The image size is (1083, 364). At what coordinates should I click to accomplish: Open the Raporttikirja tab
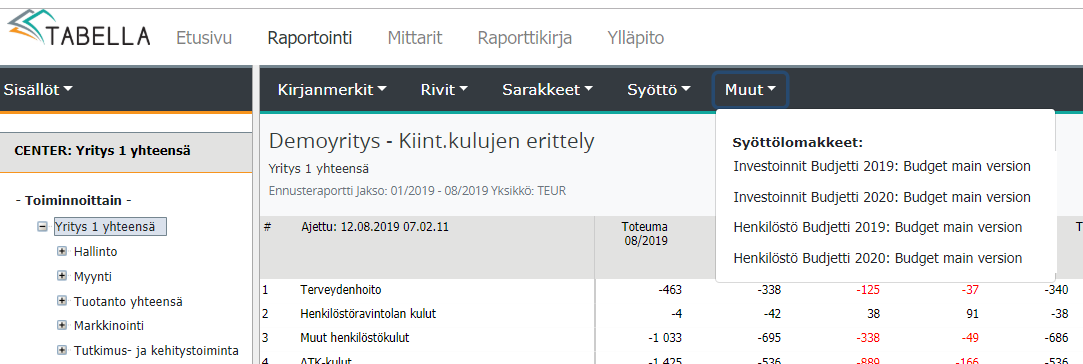(525, 38)
